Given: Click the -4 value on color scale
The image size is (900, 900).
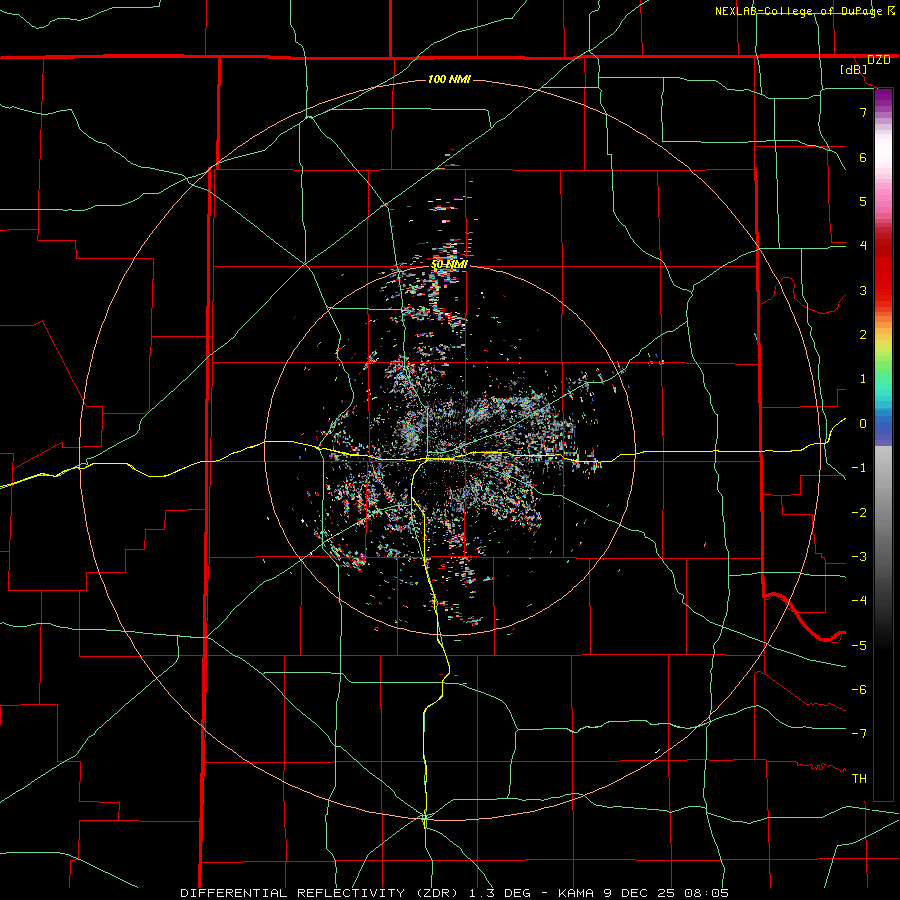Looking at the screenshot, I should pos(859,601).
